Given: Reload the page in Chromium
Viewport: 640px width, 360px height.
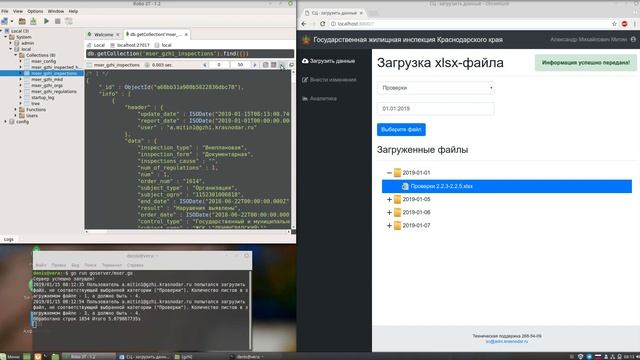Looking at the screenshot, I should 322,24.
